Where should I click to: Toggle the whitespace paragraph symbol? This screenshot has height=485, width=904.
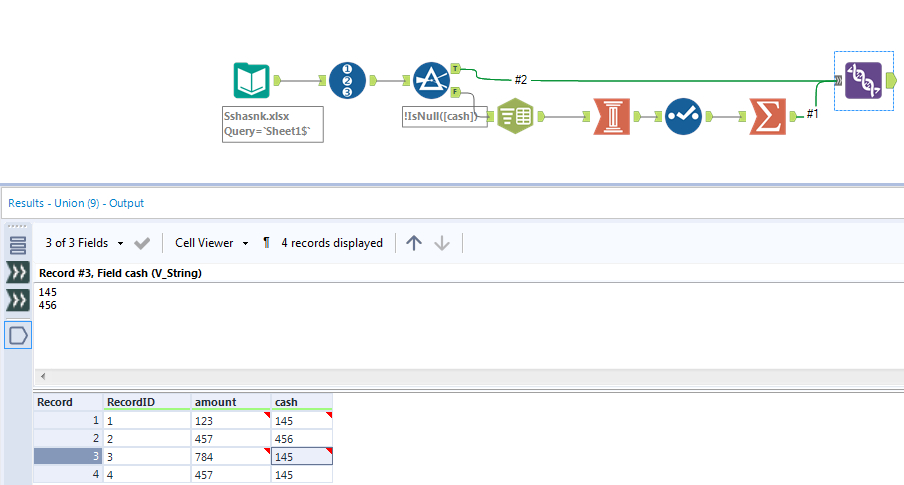click(x=266, y=243)
